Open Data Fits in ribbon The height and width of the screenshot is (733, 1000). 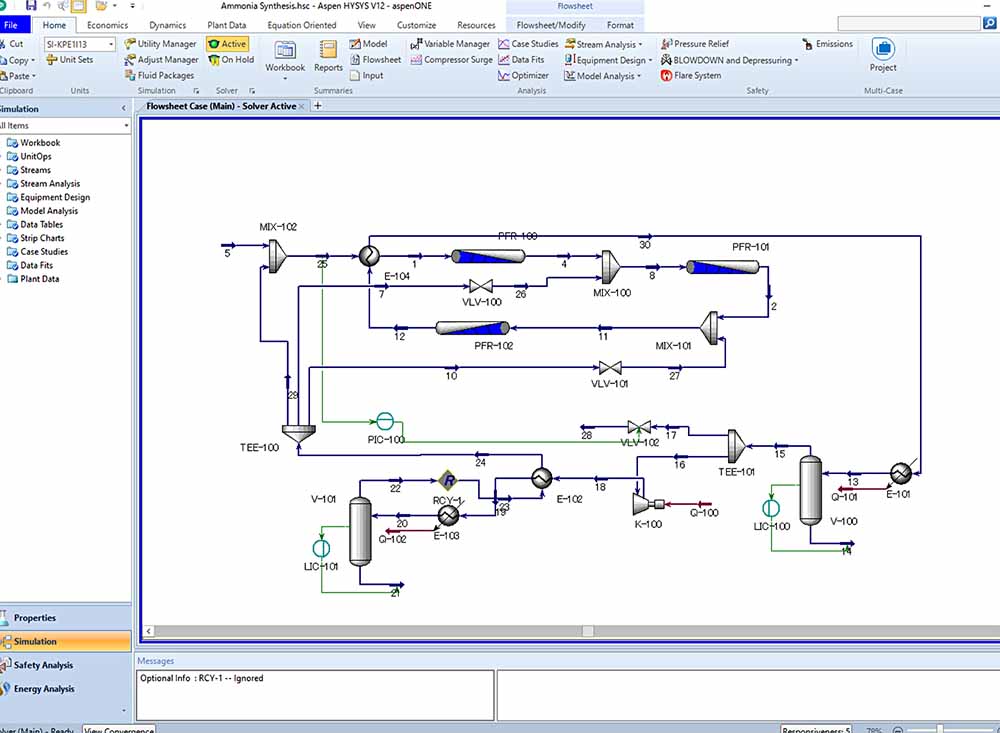[521, 60]
